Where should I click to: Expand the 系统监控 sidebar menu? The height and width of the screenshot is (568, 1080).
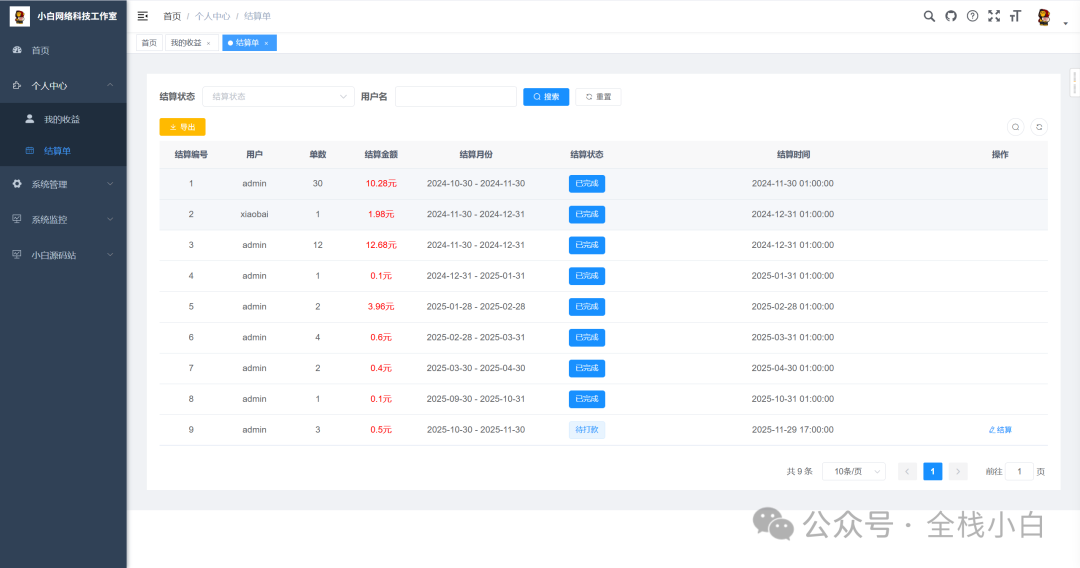(x=64, y=219)
